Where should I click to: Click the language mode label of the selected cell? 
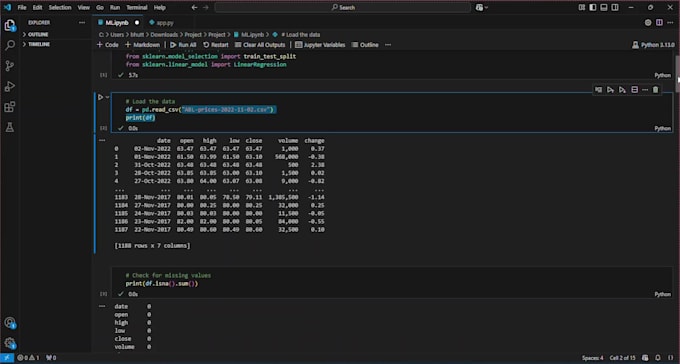point(662,128)
